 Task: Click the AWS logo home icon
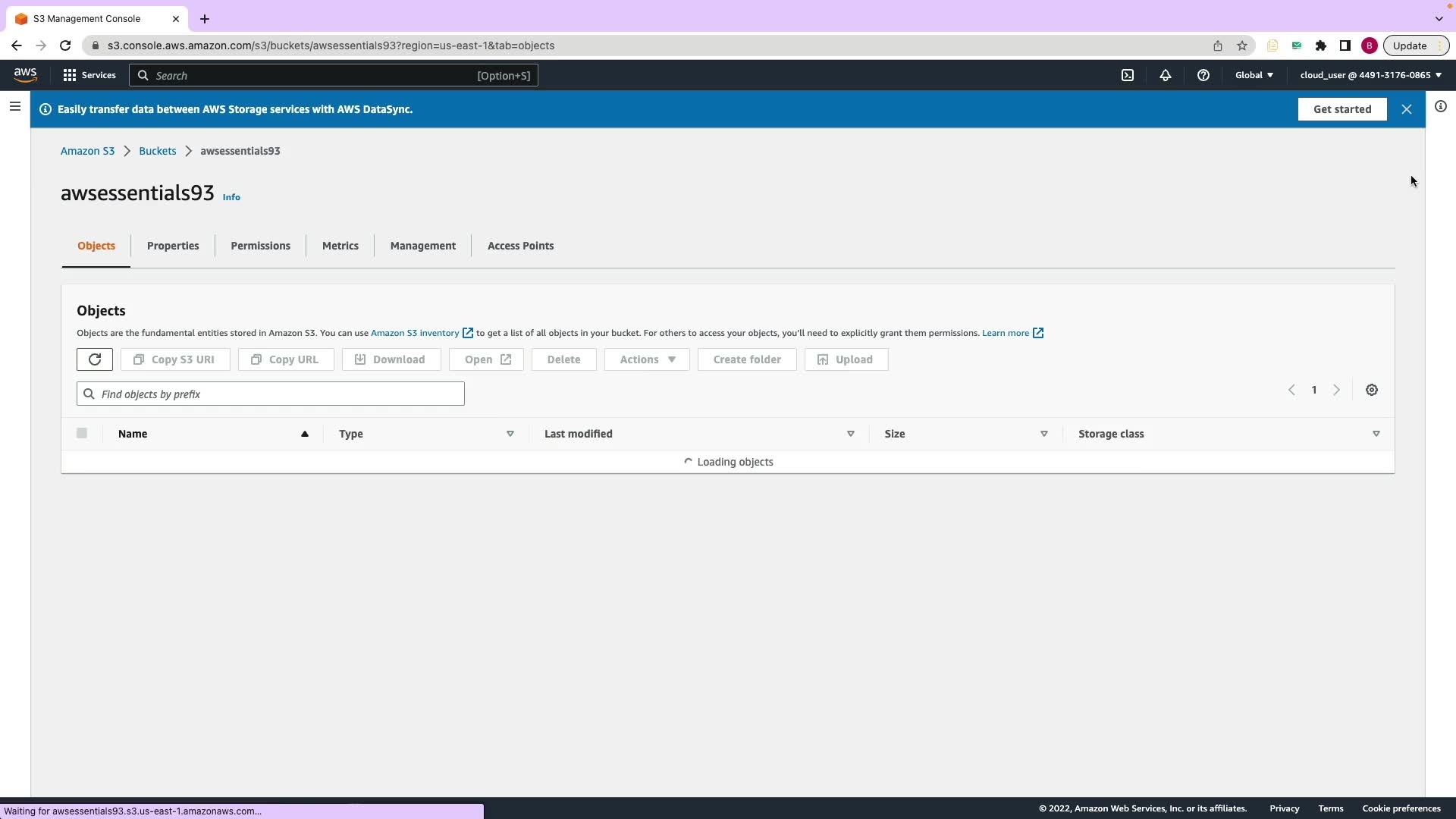pos(25,74)
